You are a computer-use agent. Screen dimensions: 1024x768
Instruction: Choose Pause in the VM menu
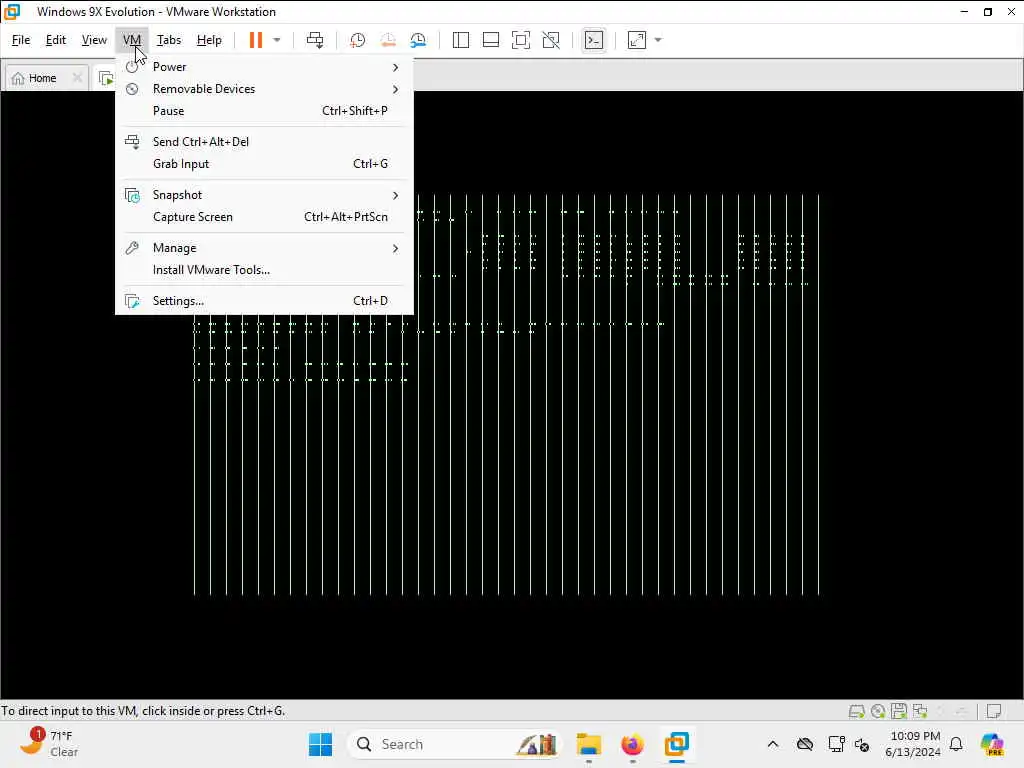pyautogui.click(x=264, y=111)
